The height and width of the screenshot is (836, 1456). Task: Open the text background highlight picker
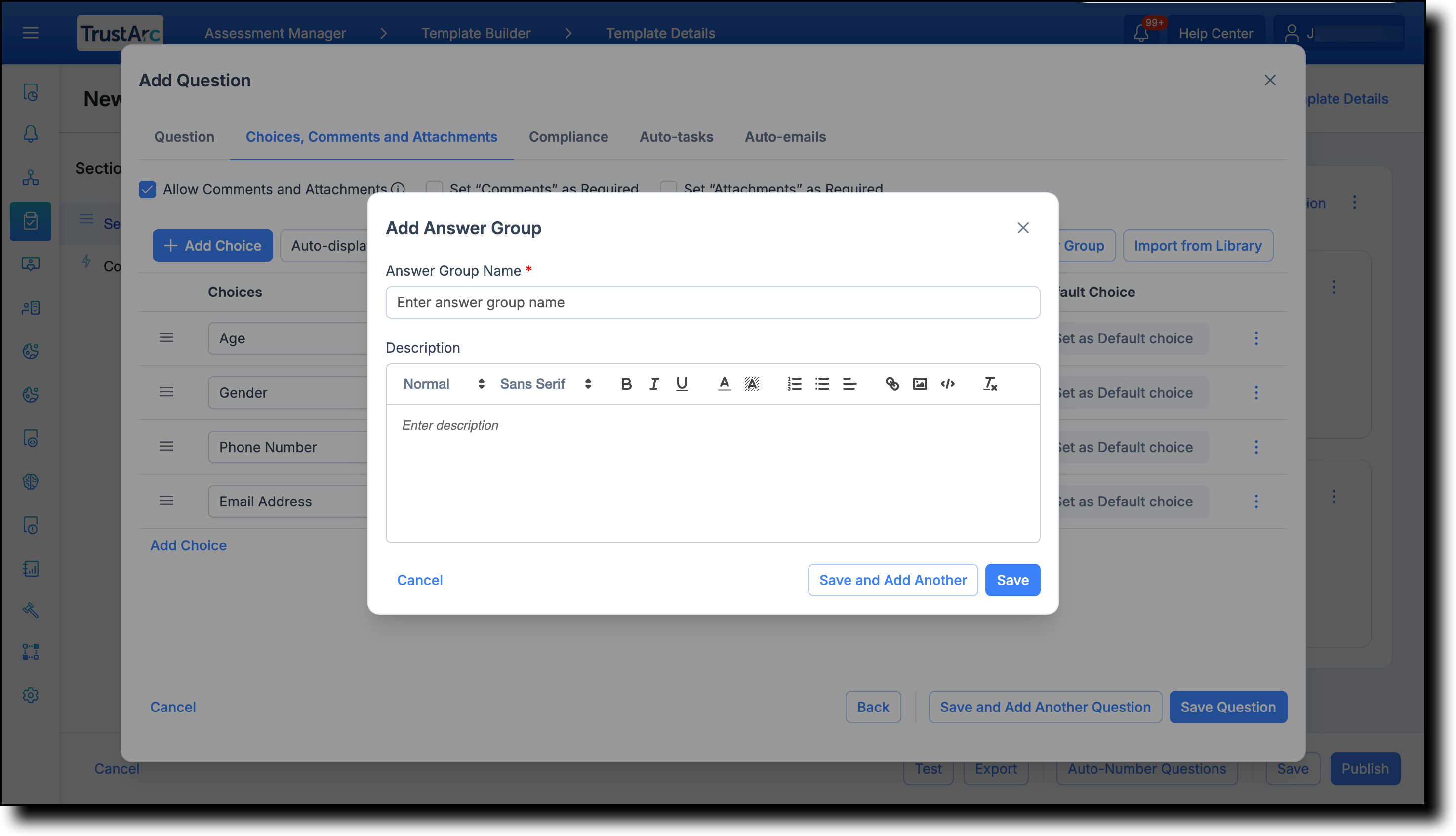[x=752, y=384]
